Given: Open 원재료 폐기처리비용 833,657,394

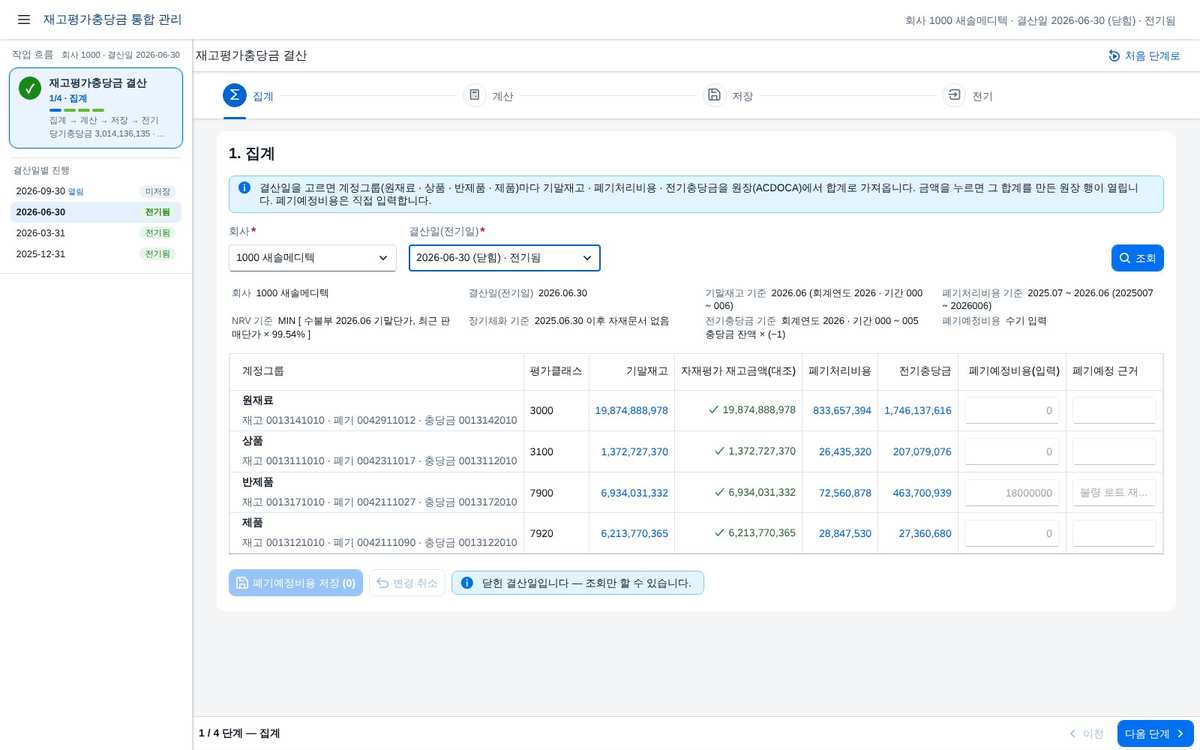Looking at the screenshot, I should pyautogui.click(x=842, y=411).
